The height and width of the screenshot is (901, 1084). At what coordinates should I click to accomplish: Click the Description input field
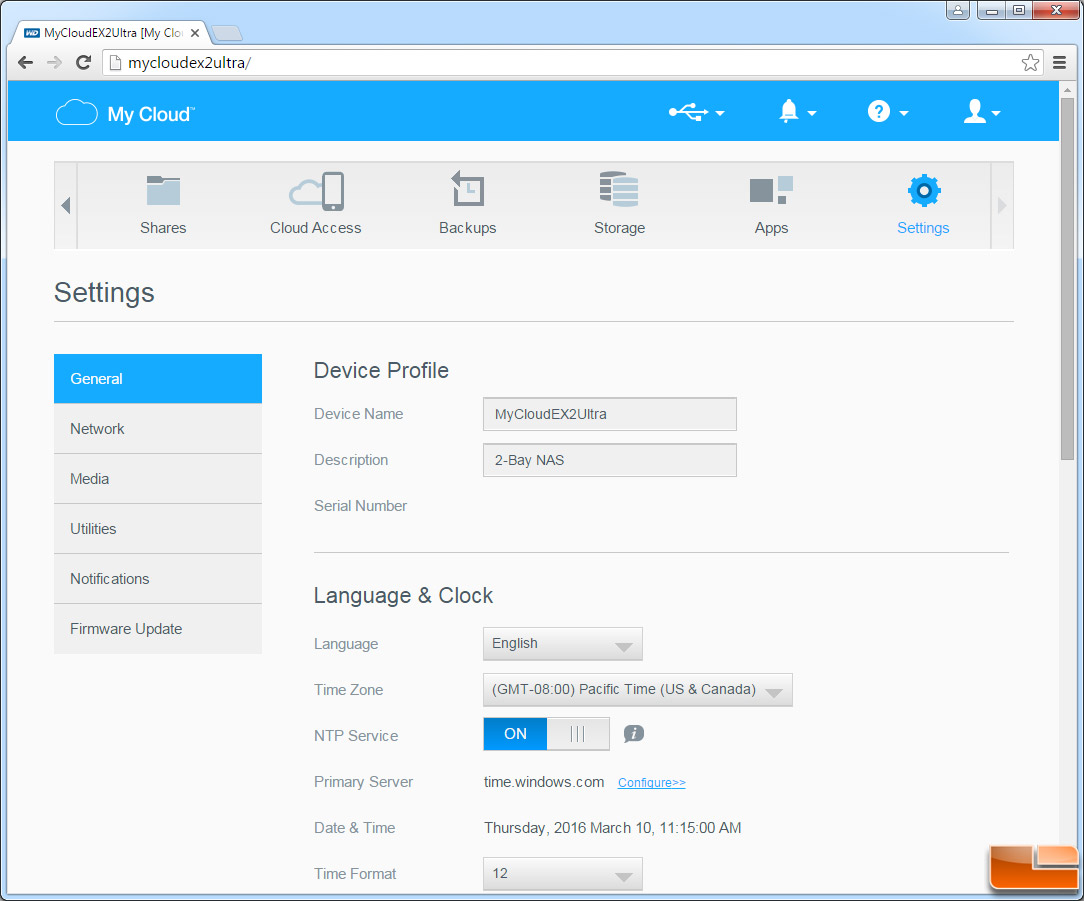(x=610, y=460)
